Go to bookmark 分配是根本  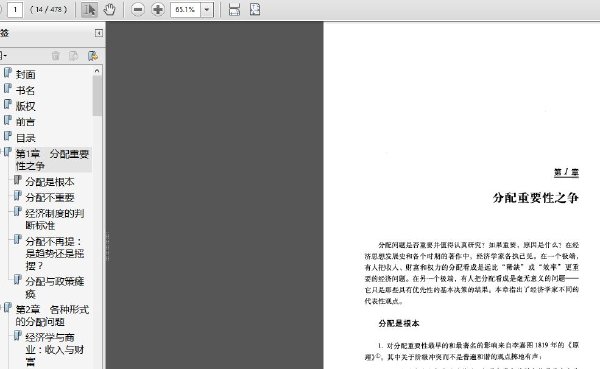(x=50, y=182)
